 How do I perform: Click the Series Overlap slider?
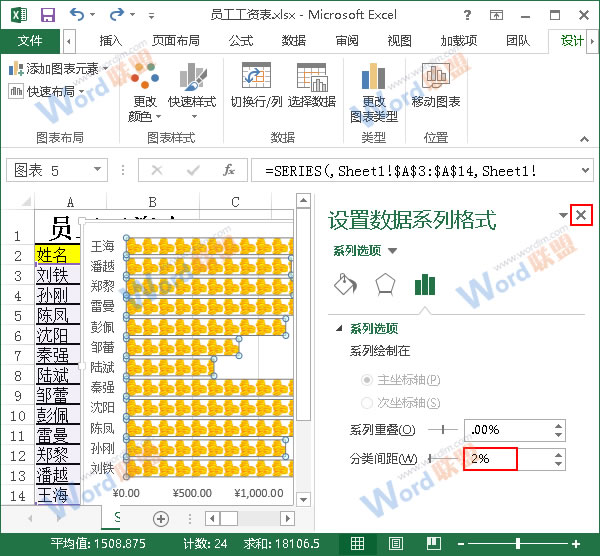(443, 429)
